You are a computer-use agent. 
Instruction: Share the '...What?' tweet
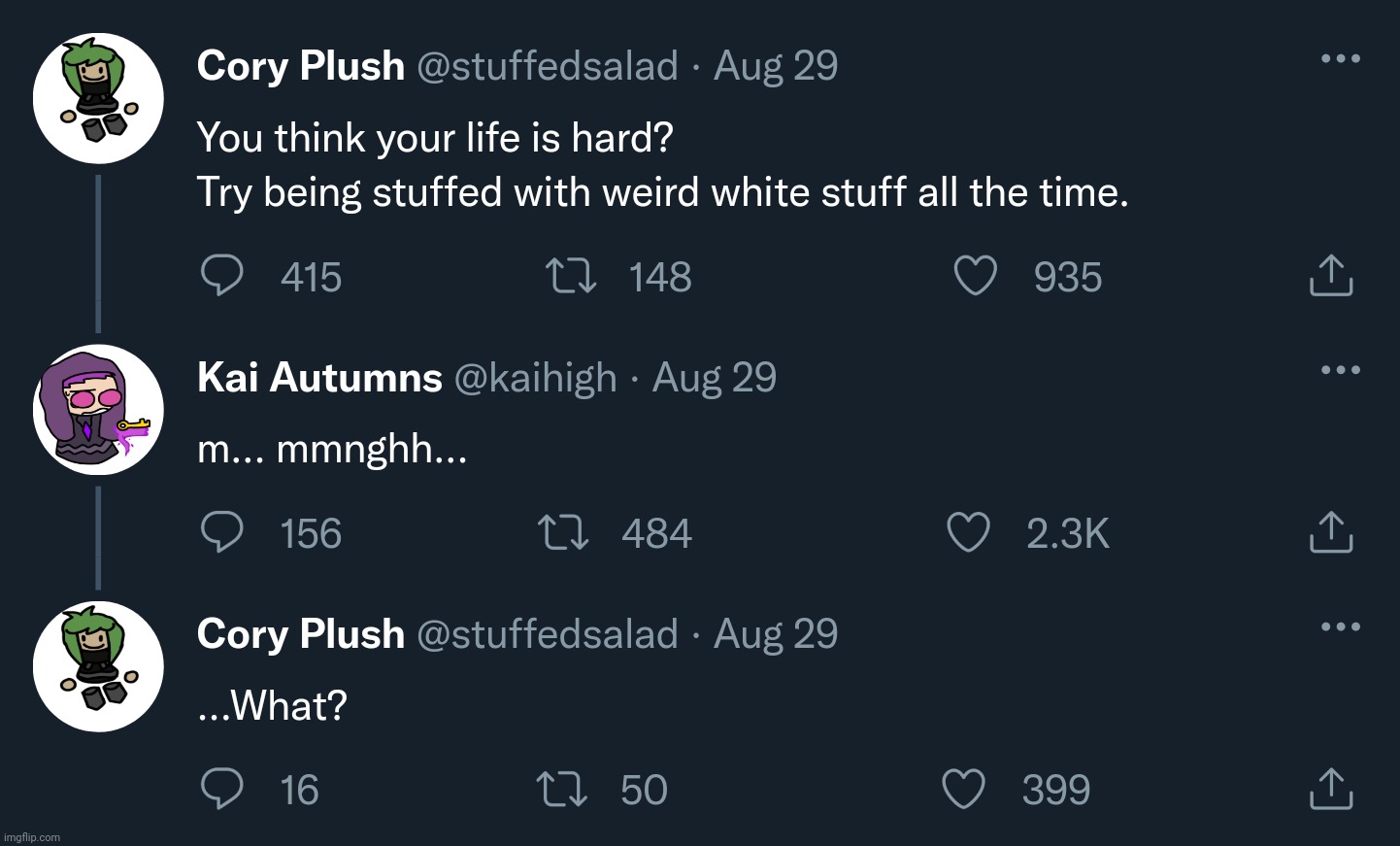1331,789
